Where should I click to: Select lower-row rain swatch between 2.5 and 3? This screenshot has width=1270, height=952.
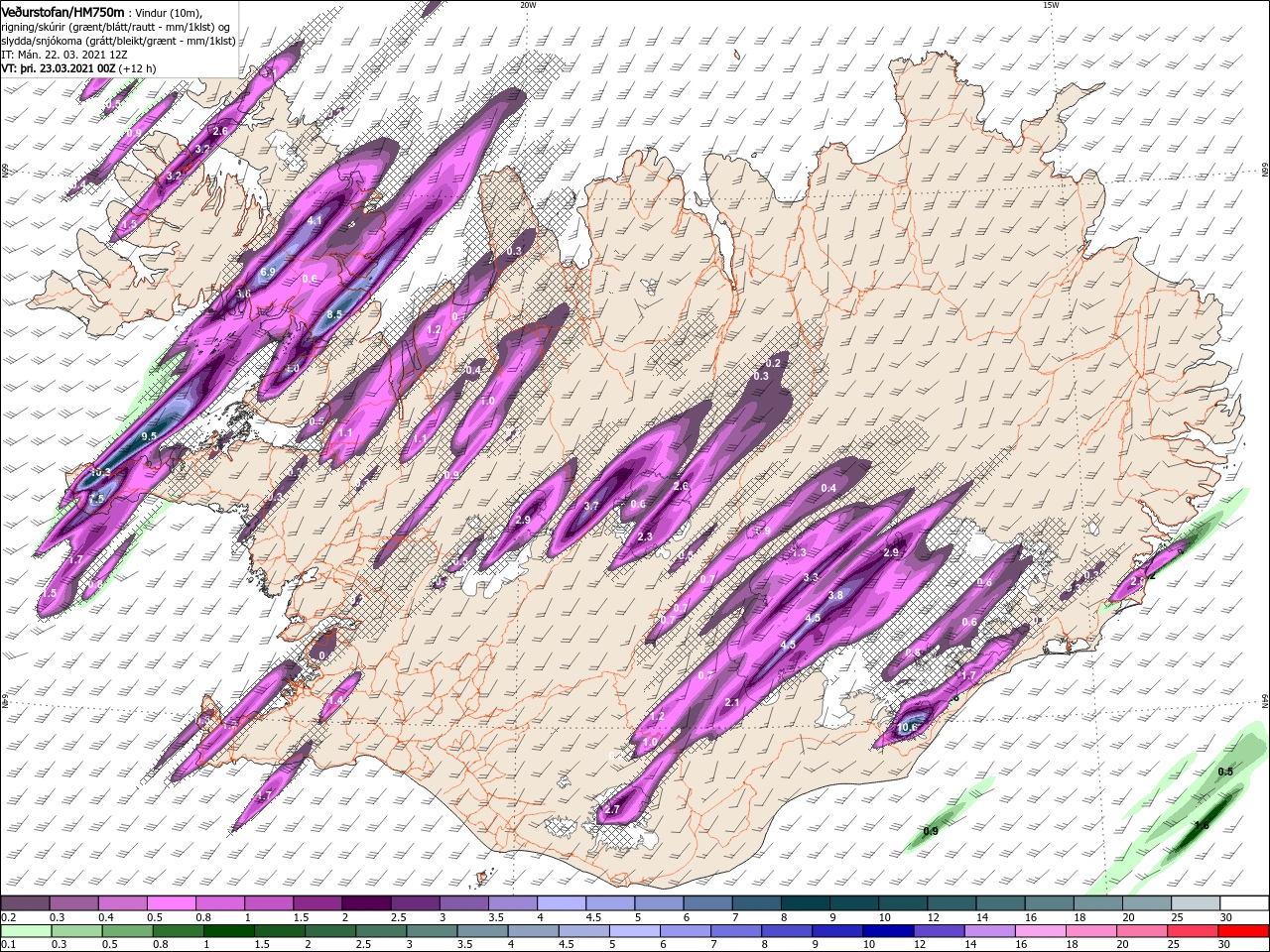(x=381, y=931)
